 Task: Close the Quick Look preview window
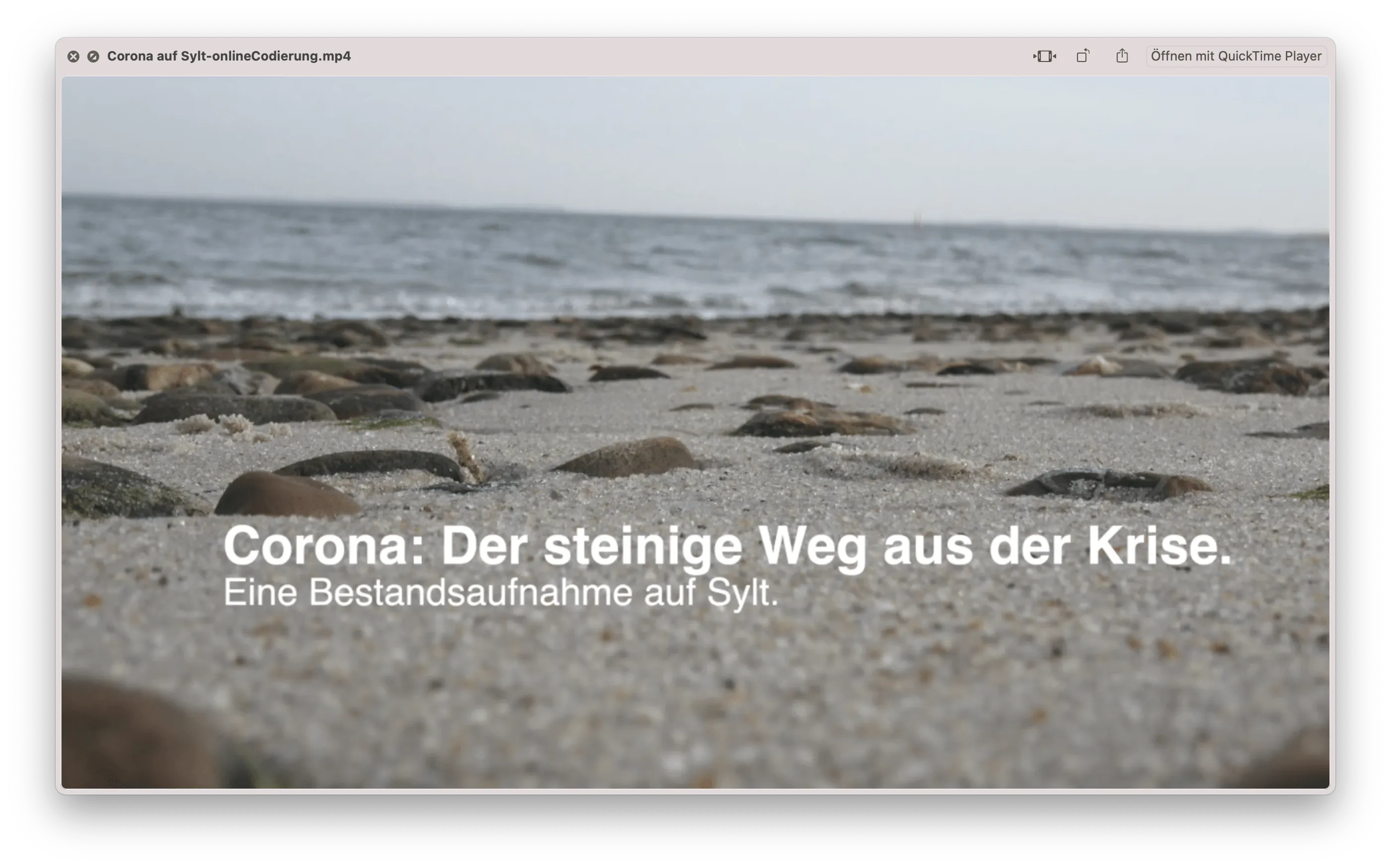[x=73, y=56]
